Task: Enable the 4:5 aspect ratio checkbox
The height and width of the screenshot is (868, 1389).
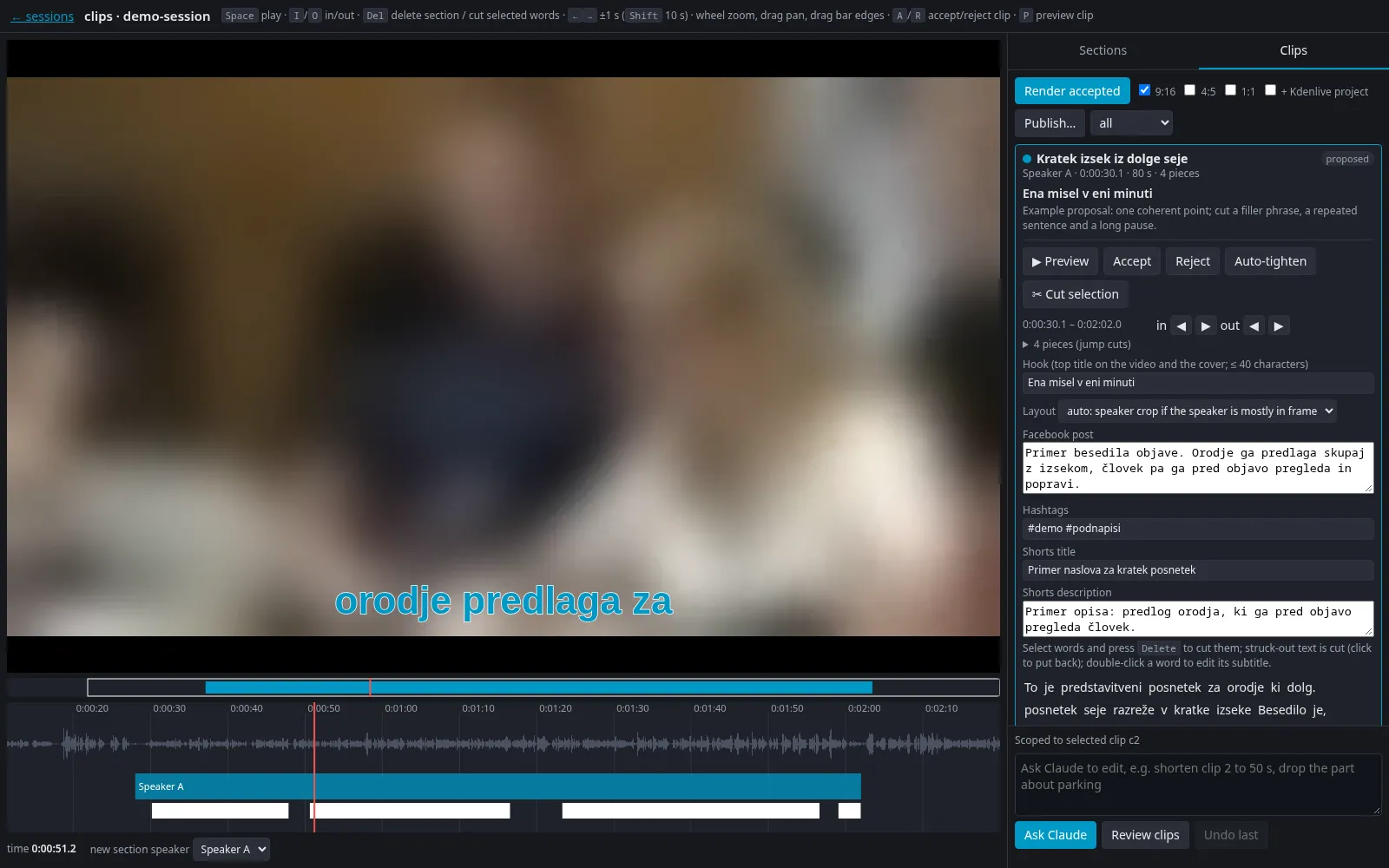Action: tap(1190, 90)
